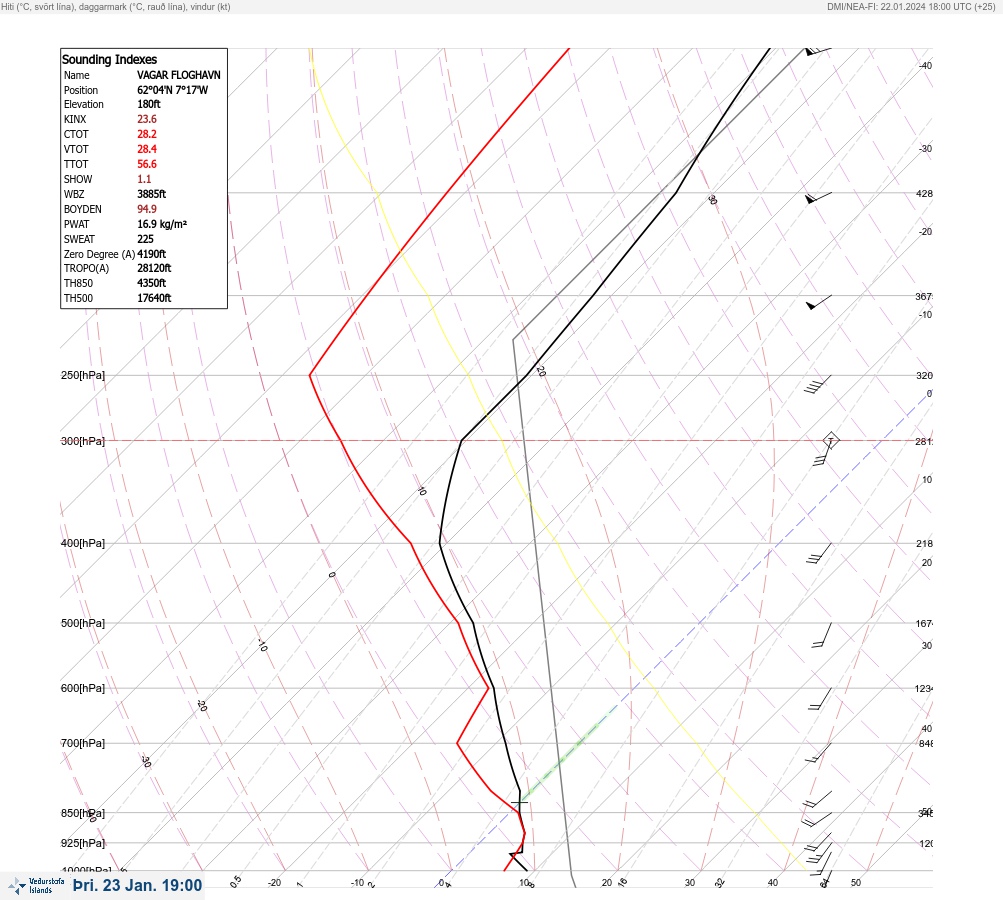1003x900 pixels.
Task: Click the wind barb at the 250 hPa level
Action: click(x=818, y=384)
